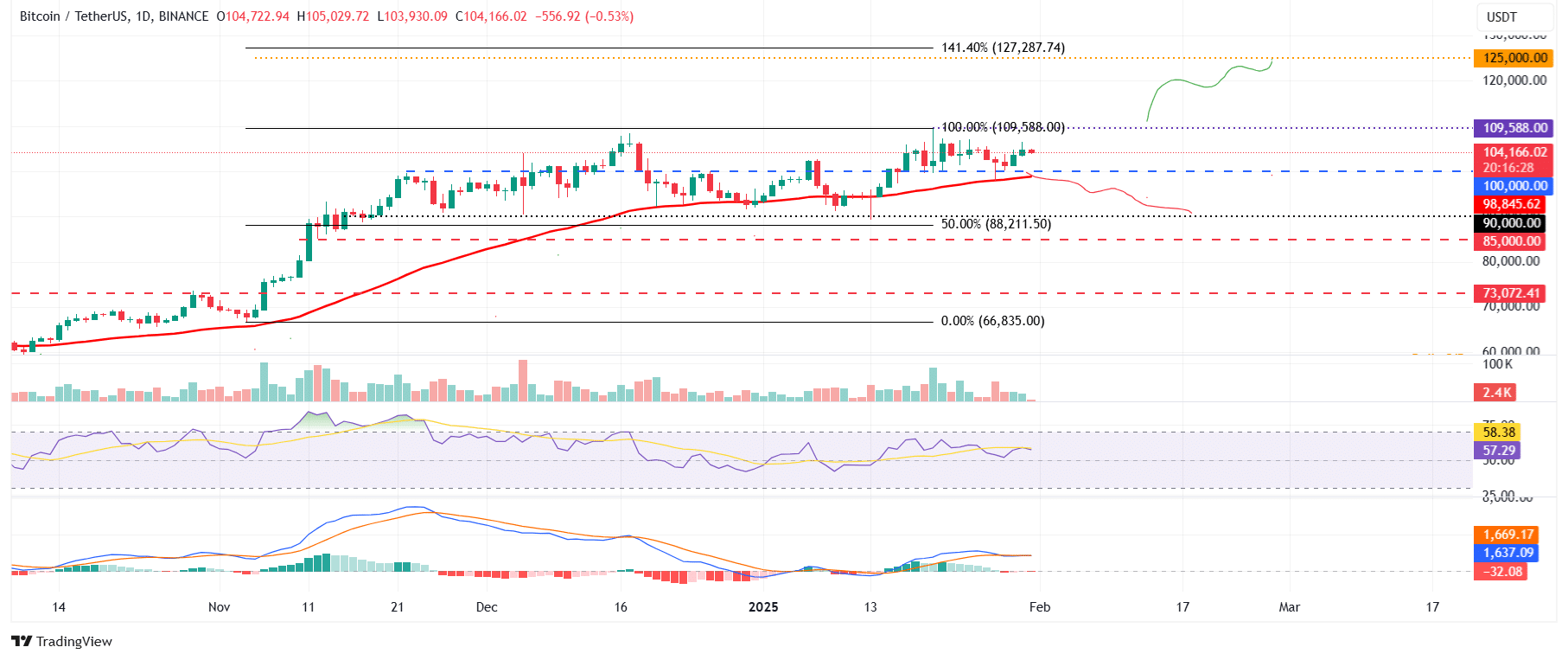Viewport: 1568px width, 660px height.
Task: Click the 141.40% Fibonacci level label
Action: point(1003,48)
